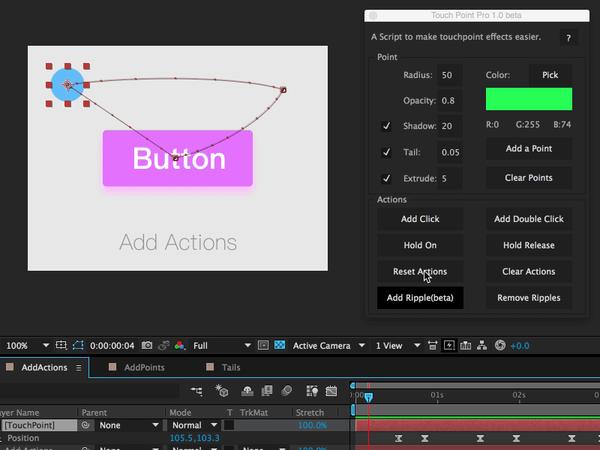Take a snapshot with the camera icon
Viewport: 600px width, 450px height.
click(x=147, y=346)
